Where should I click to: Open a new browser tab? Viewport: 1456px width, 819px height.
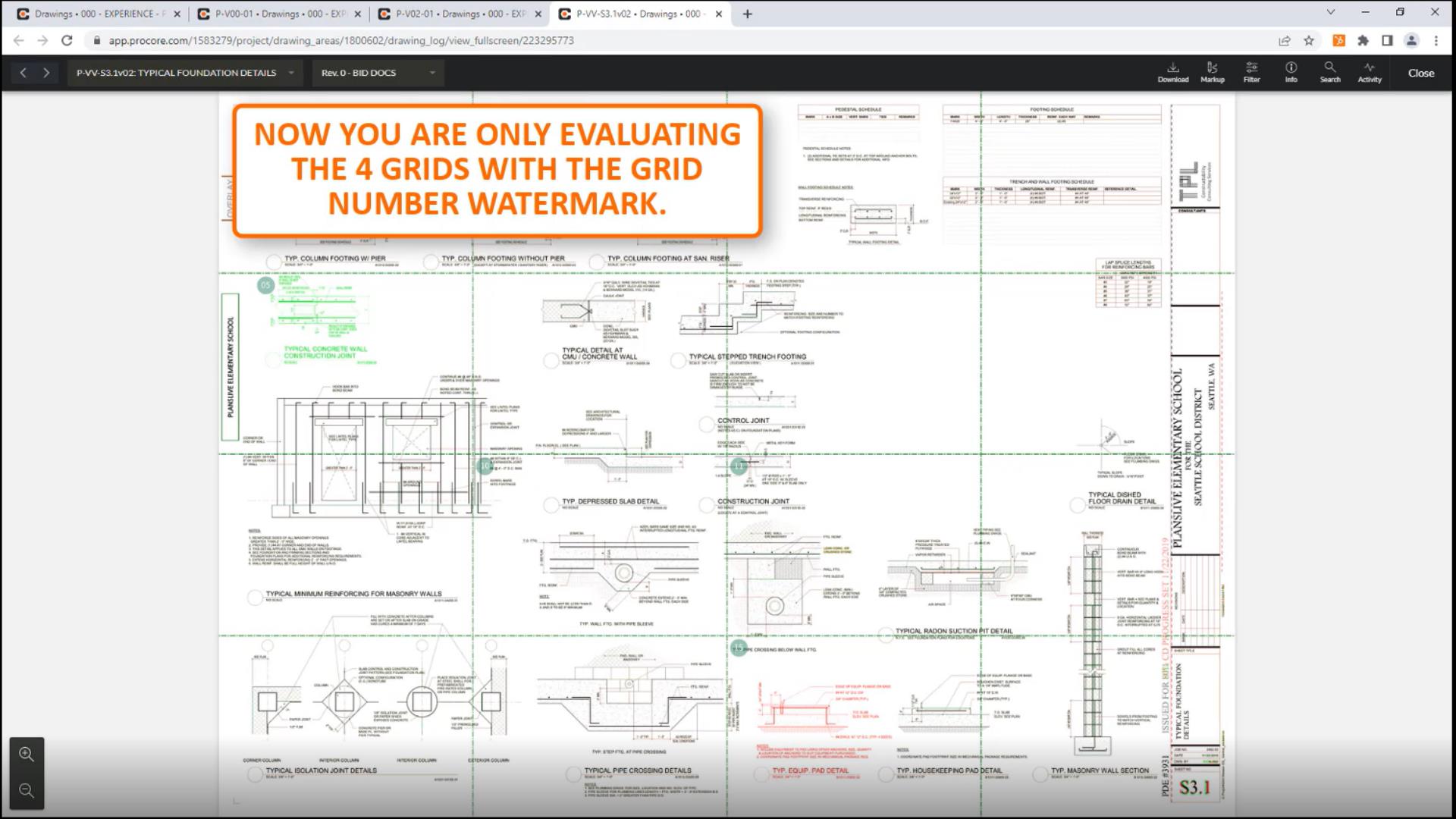747,14
